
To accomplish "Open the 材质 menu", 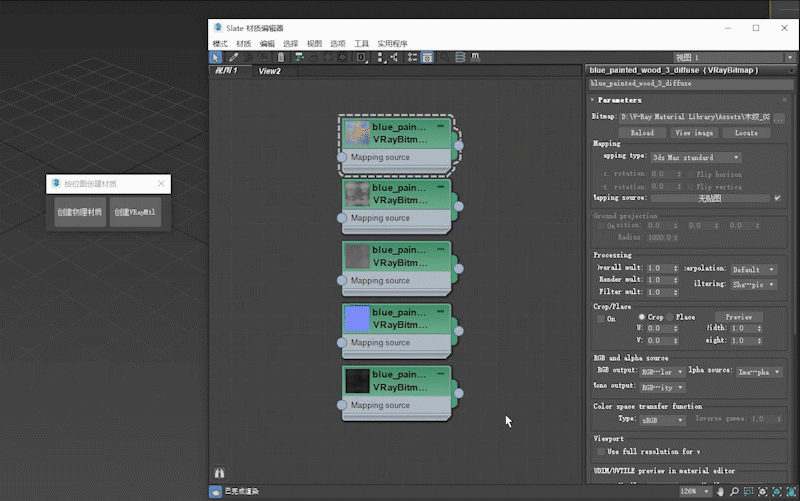I will pyautogui.click(x=243, y=44).
